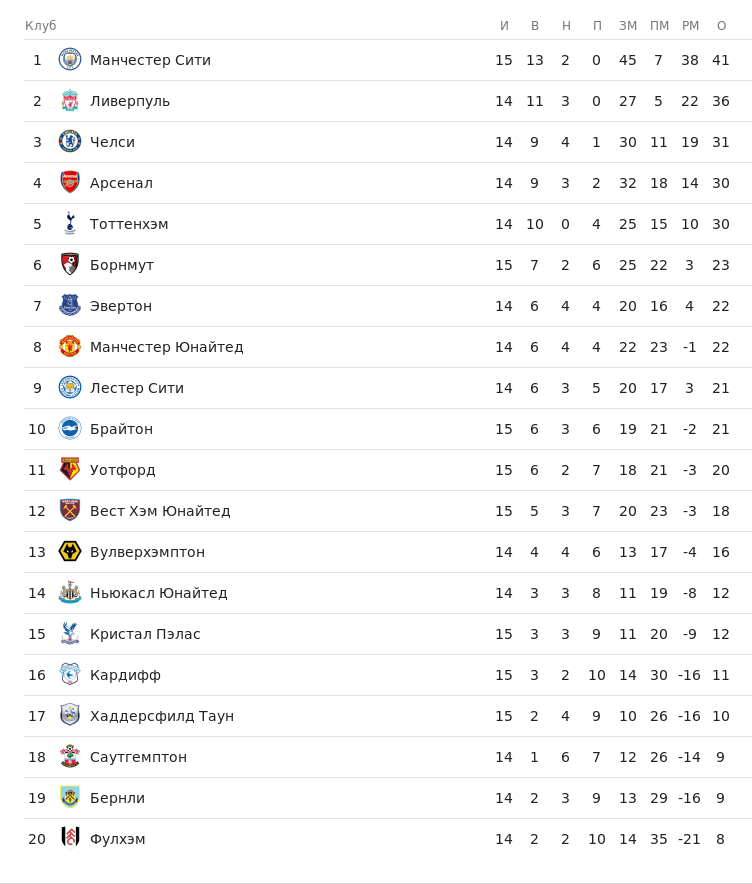The height and width of the screenshot is (884, 752).
Task: Open the Ньюкасл Юнайтед team link
Action: (158, 593)
